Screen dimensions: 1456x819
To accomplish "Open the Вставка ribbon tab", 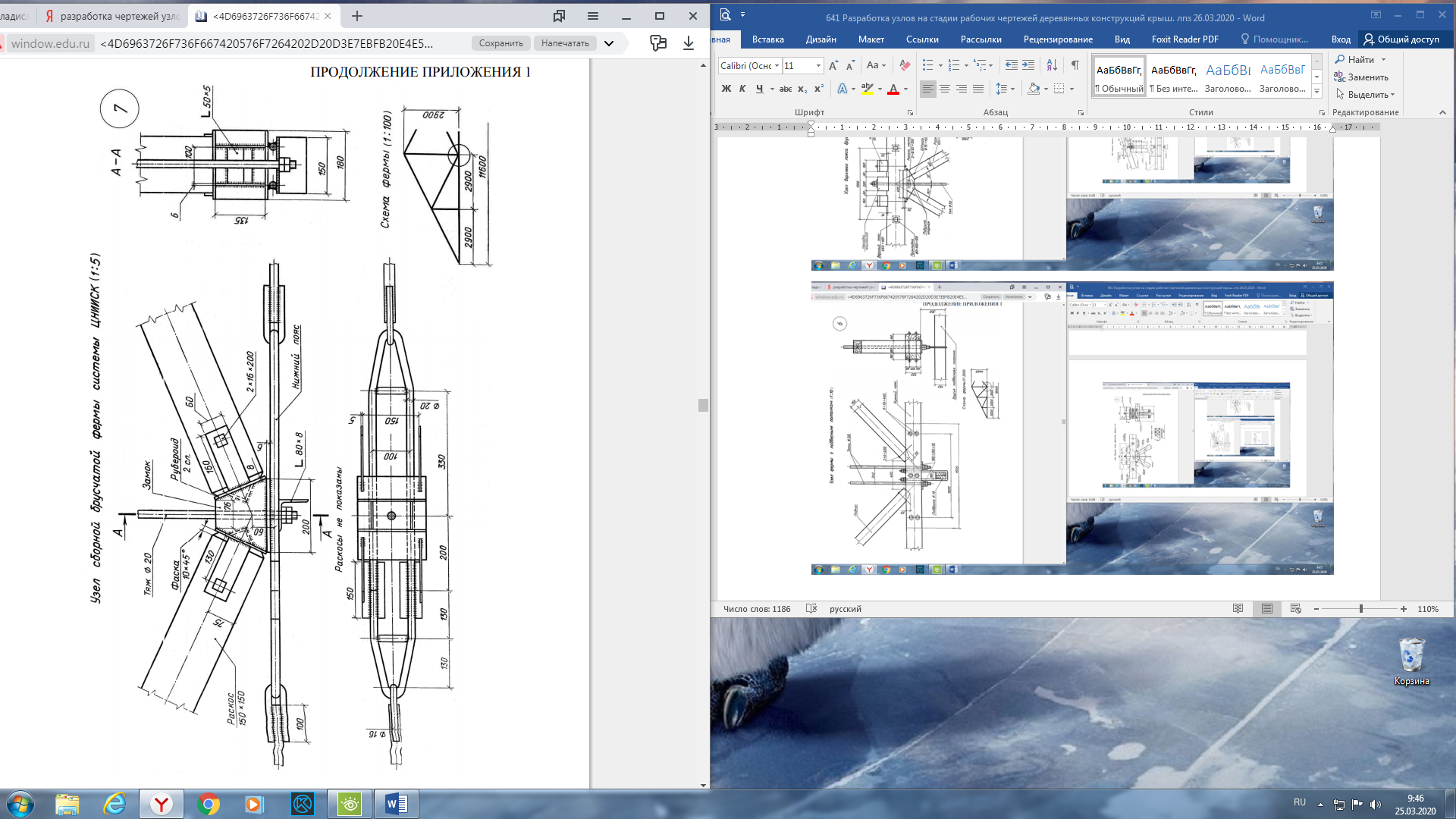I will point(767,39).
